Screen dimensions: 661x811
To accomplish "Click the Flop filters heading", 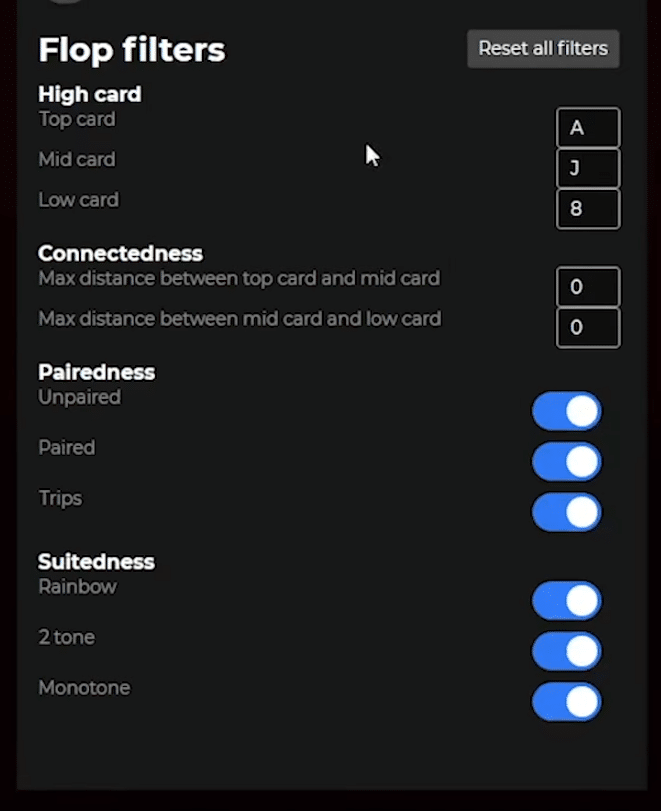I will coord(131,49).
